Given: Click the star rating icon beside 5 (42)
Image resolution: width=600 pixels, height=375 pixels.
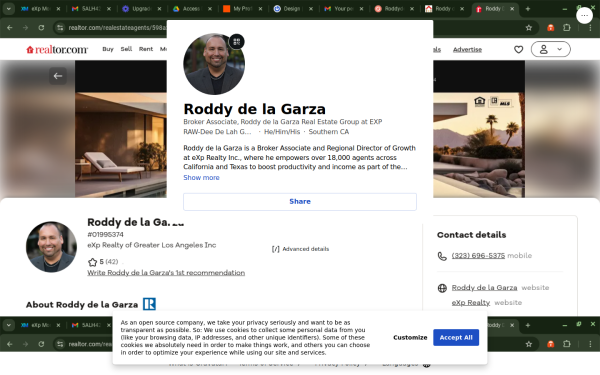Looking at the screenshot, I should pos(92,262).
